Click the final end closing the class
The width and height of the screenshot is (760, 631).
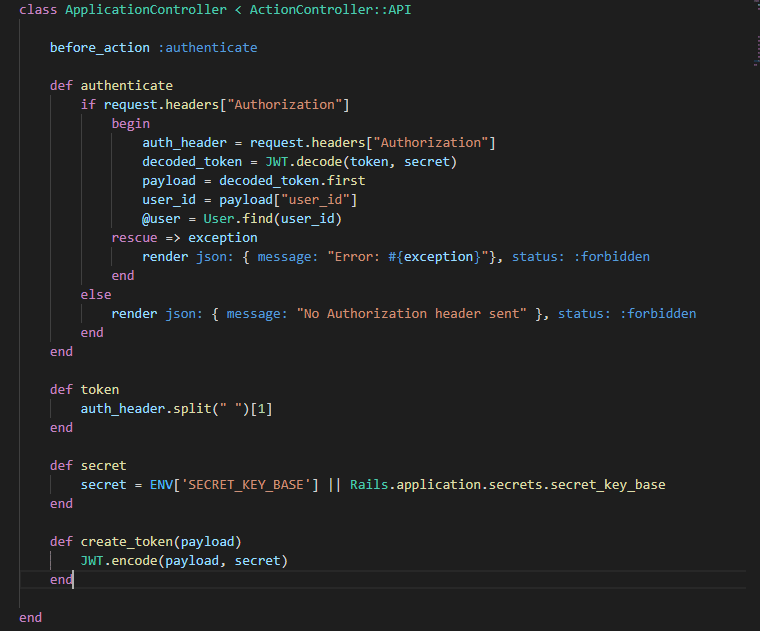pyautogui.click(x=31, y=617)
